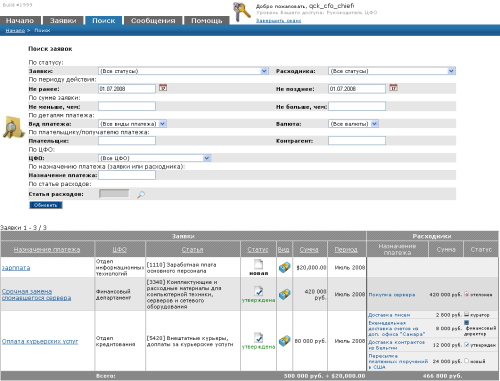Click the search folder icon on left
The width and height of the screenshot is (500, 381).
pos(13,127)
